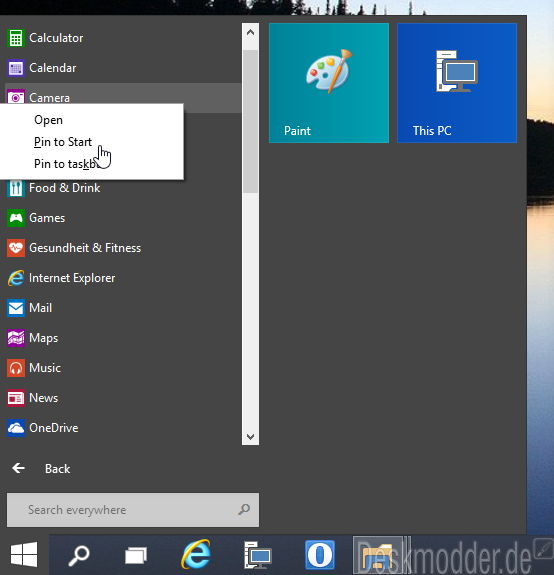Click the OneDrive label
Screen dimensions: 554x575
[x=54, y=428]
